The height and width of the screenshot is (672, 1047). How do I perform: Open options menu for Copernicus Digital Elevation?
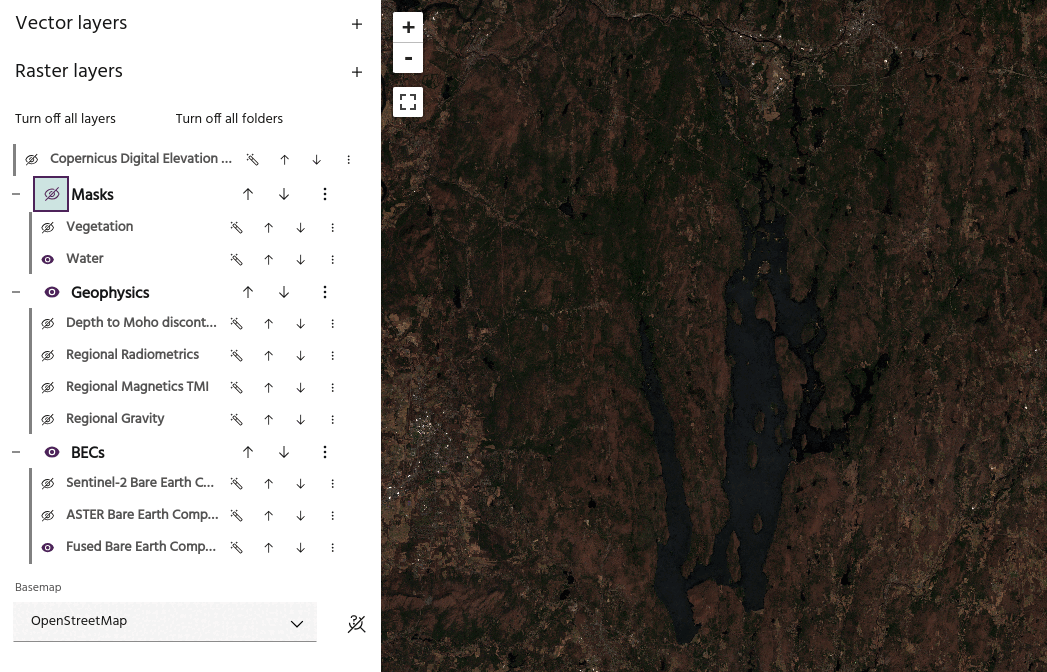pyautogui.click(x=349, y=159)
